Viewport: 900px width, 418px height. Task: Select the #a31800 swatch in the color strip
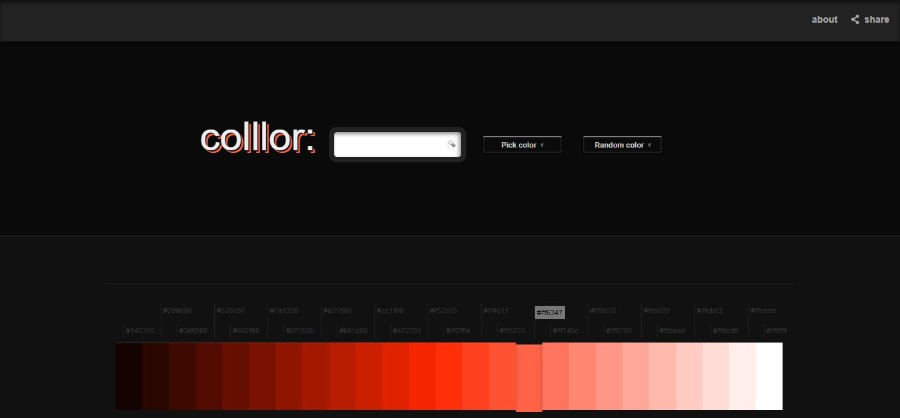316,376
